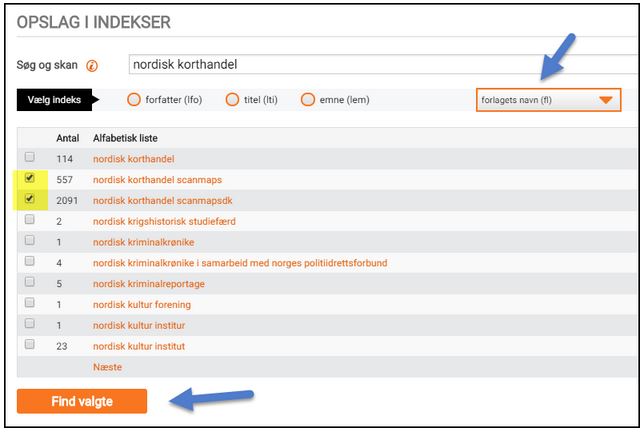Screen dimensions: 643x432
Task: Tick the nordisk kriminalkrønike checkbox (1 hit)
Action: (30, 241)
